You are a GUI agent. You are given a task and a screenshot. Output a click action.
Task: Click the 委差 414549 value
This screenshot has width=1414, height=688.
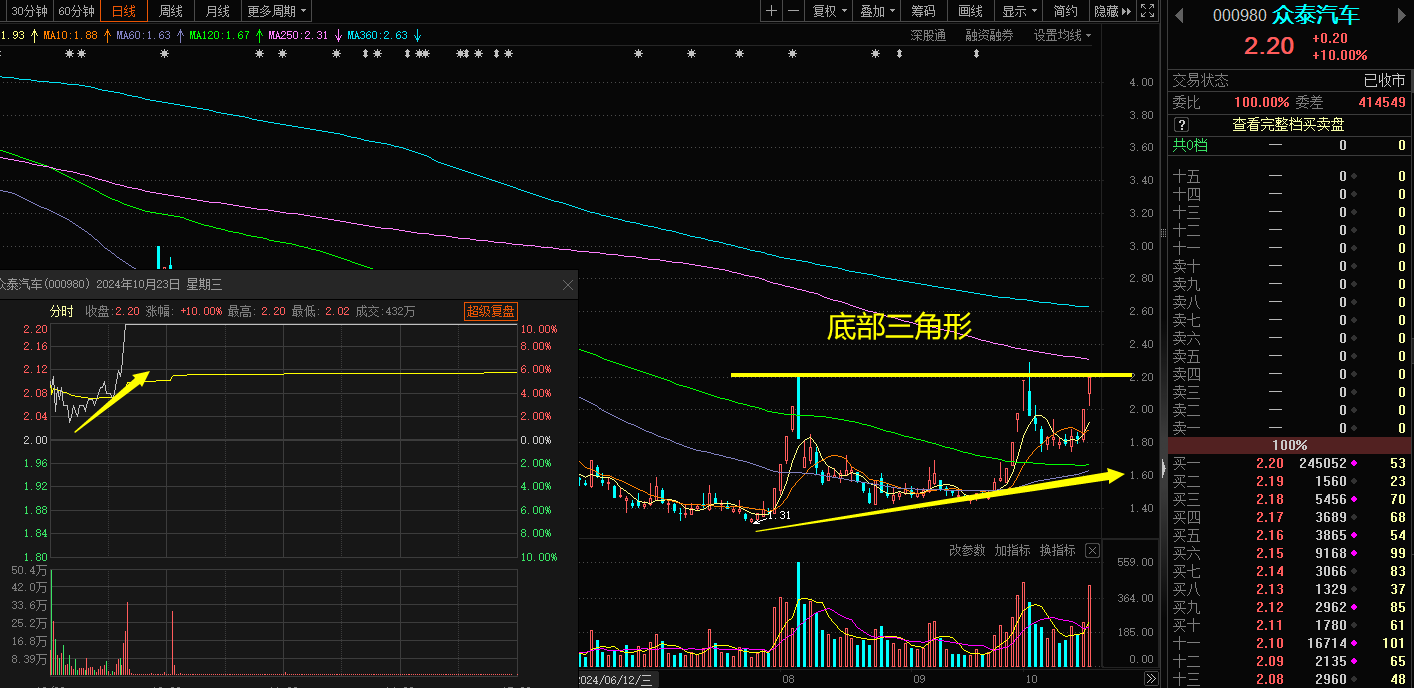pyautogui.click(x=1382, y=102)
